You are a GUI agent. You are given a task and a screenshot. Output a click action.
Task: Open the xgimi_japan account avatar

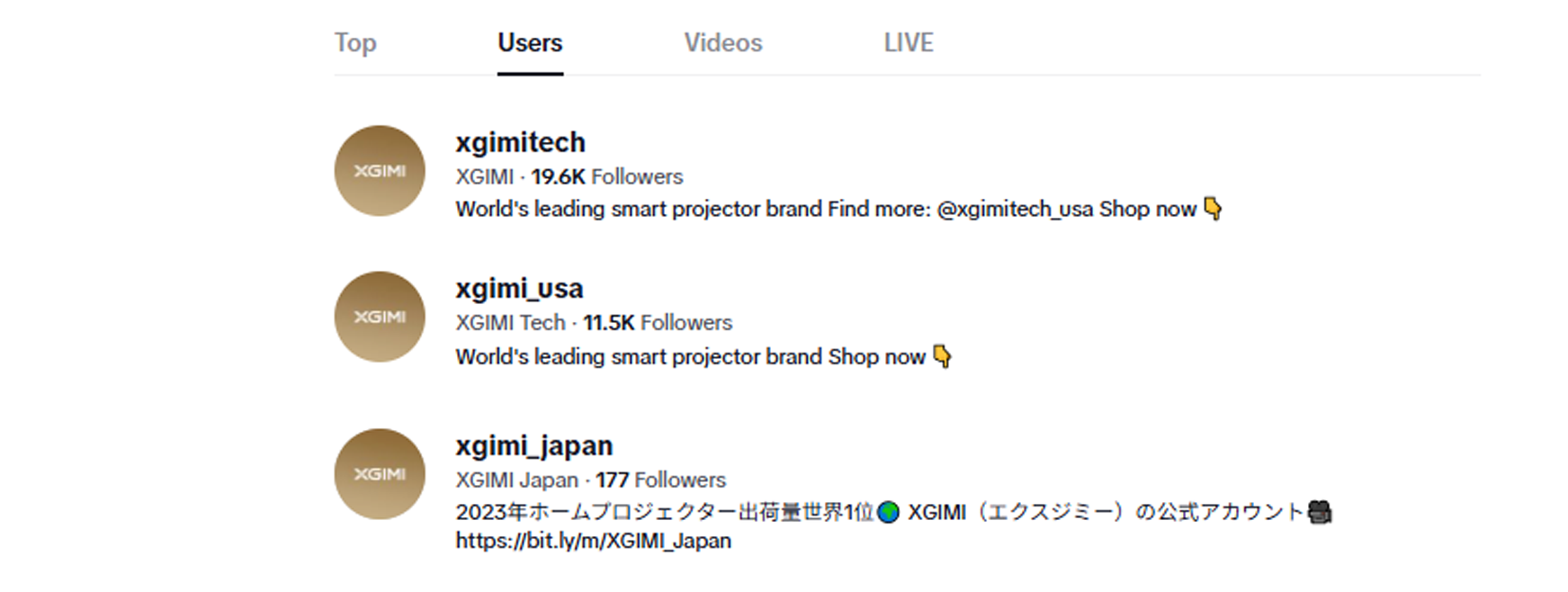point(379,474)
